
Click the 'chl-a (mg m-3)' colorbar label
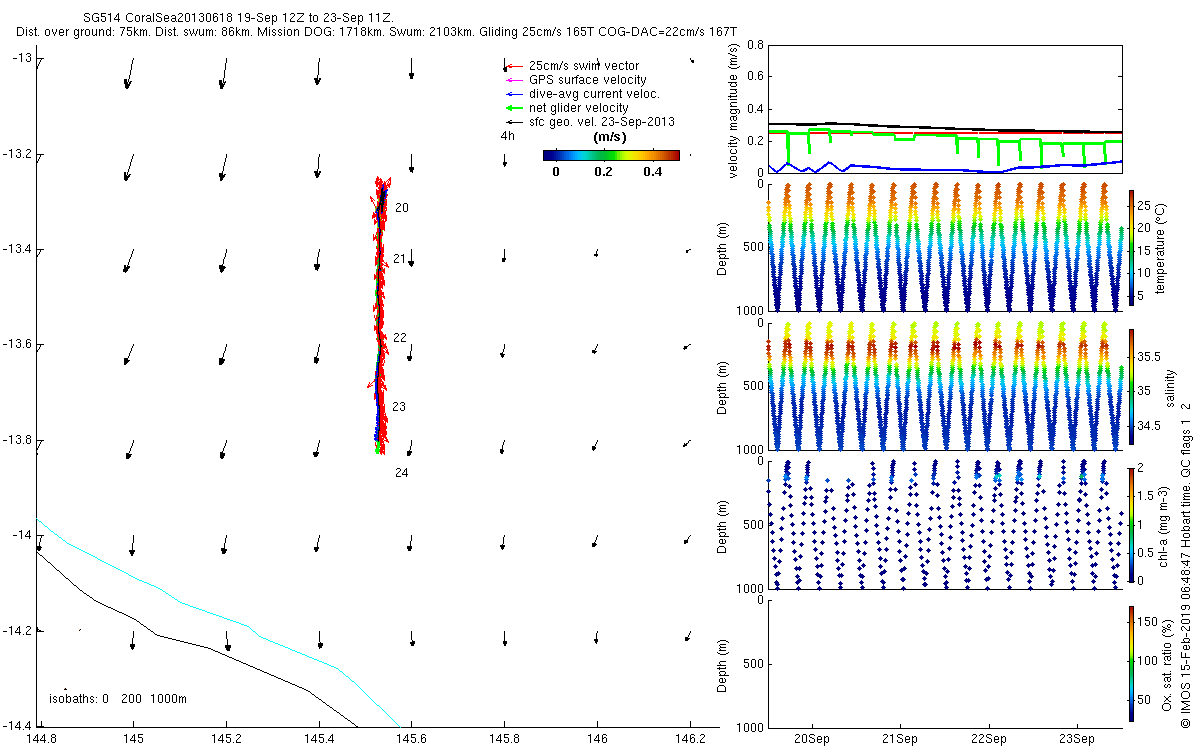tap(1161, 526)
